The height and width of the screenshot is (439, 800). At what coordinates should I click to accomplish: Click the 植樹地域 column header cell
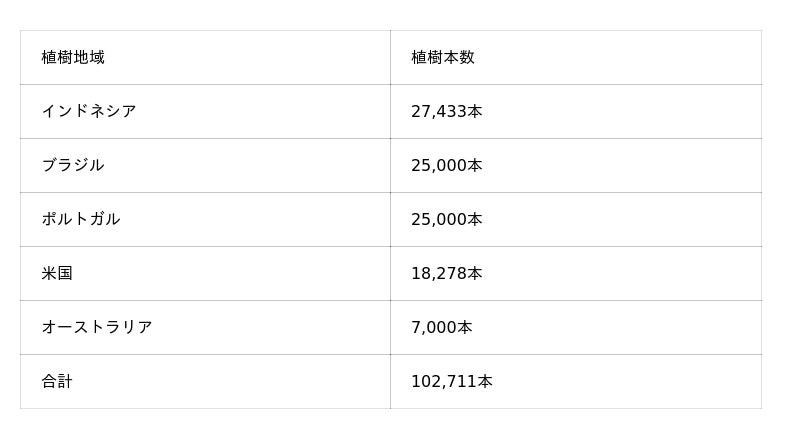73,57
